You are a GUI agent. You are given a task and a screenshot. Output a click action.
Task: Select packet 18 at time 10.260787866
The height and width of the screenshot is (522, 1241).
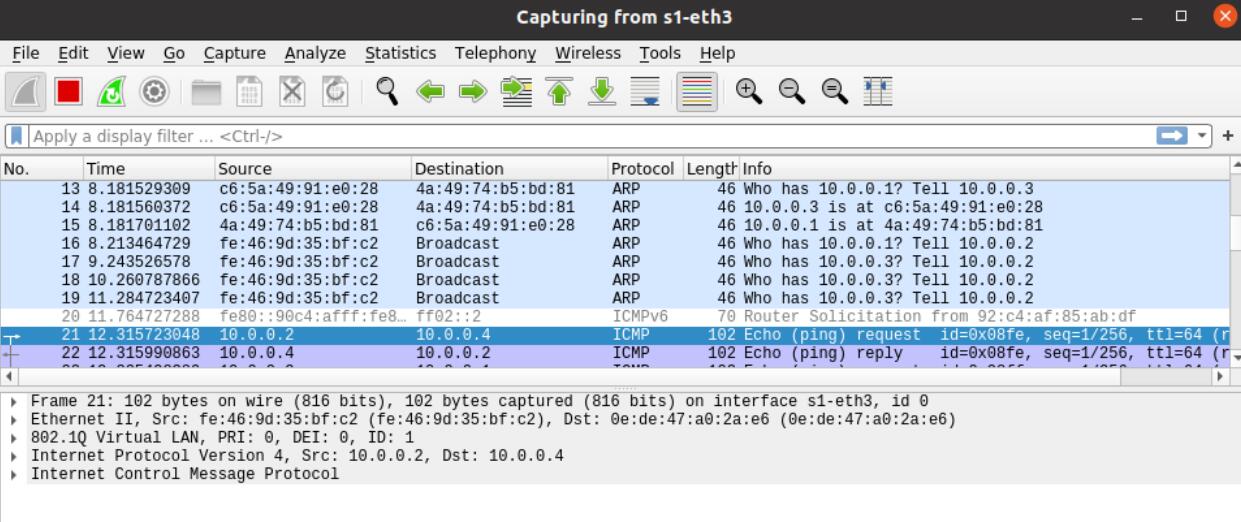pos(614,279)
